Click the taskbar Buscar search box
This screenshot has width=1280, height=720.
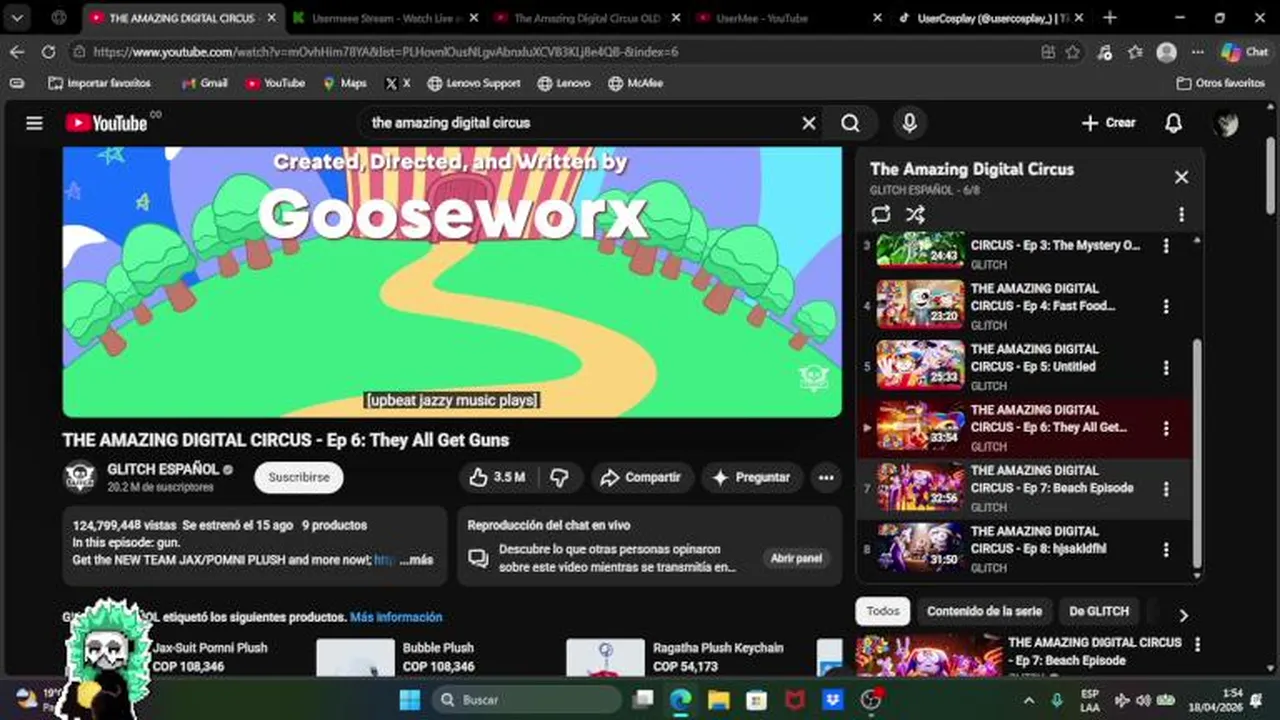click(527, 699)
